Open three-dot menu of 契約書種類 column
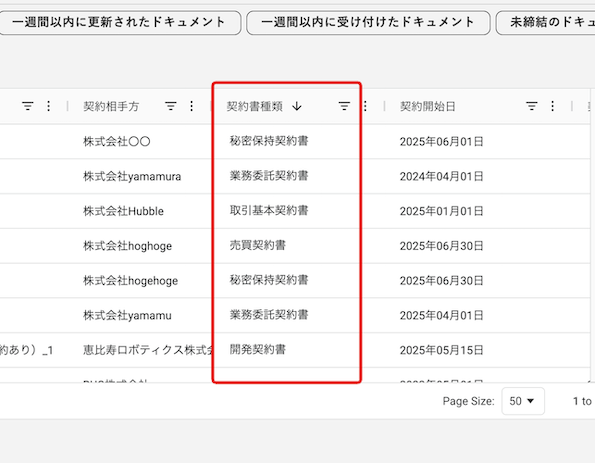The height and width of the screenshot is (463, 595). pyautogui.click(x=365, y=106)
